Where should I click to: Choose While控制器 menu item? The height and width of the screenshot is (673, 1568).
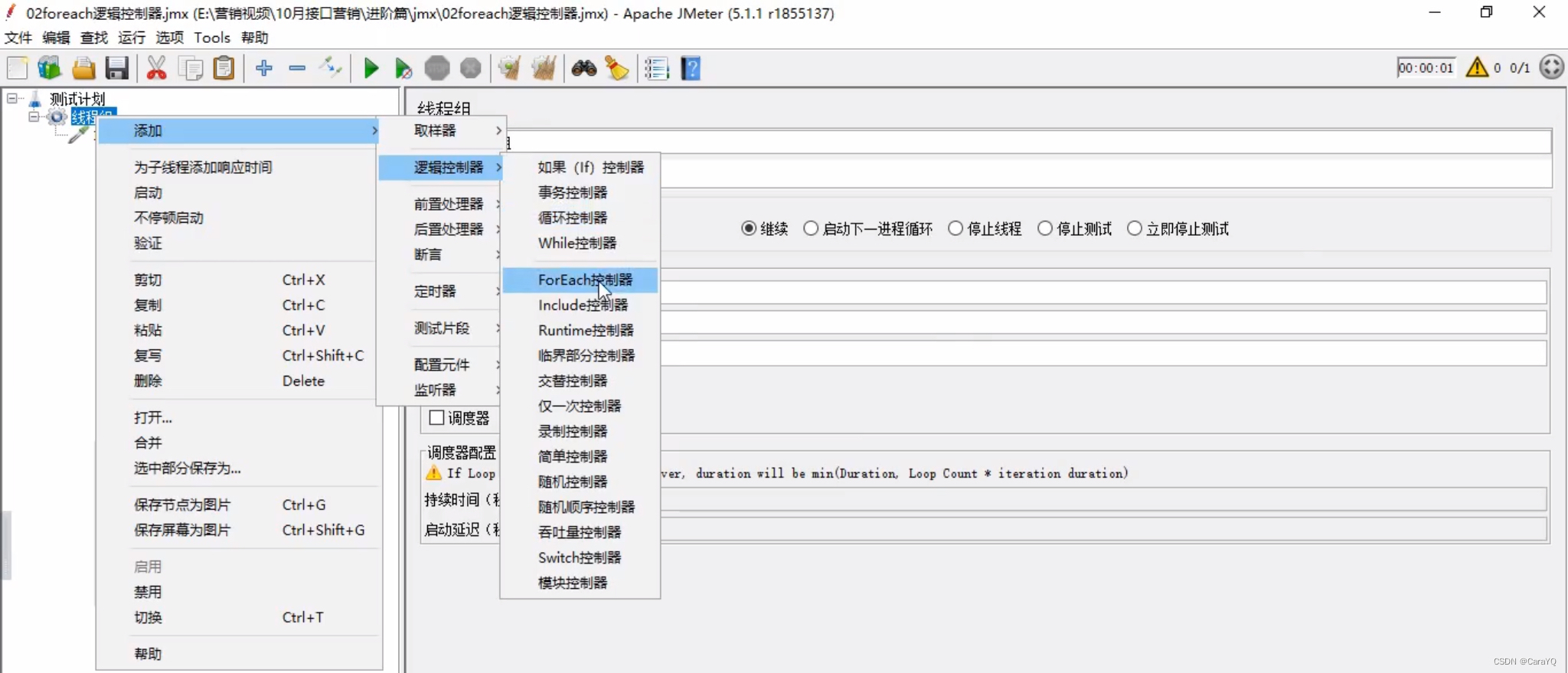[x=580, y=243]
